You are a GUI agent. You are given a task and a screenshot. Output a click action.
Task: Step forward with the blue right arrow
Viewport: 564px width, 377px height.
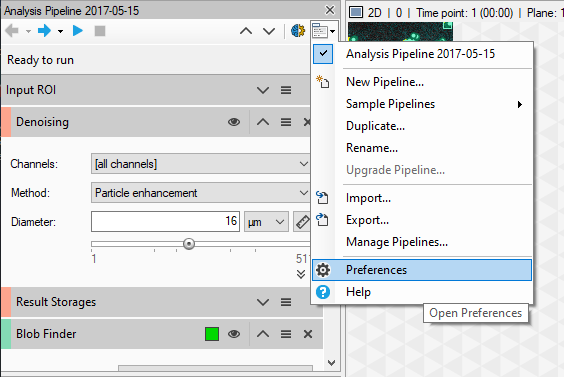click(45, 31)
